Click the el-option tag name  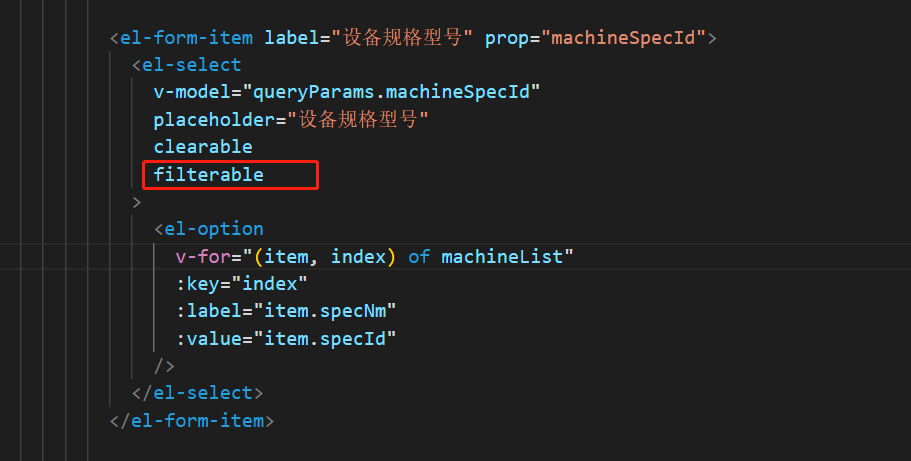pyautogui.click(x=213, y=229)
